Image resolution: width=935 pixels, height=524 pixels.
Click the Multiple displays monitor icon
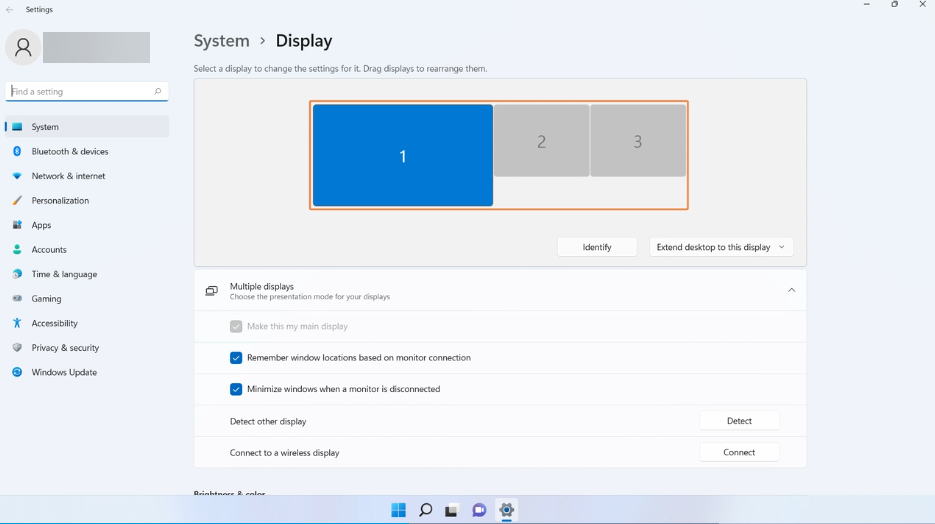tap(211, 290)
